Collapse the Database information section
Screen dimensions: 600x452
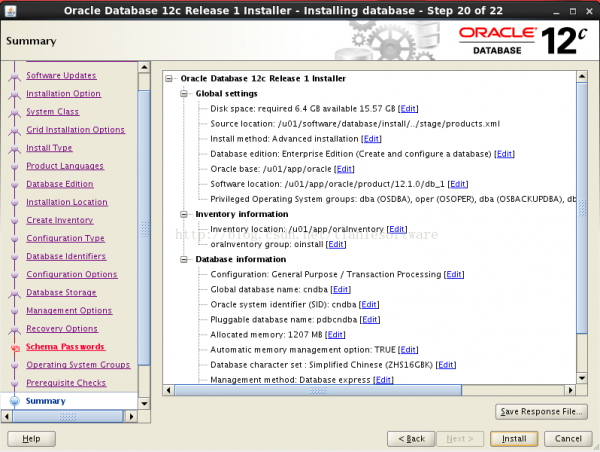(x=184, y=259)
